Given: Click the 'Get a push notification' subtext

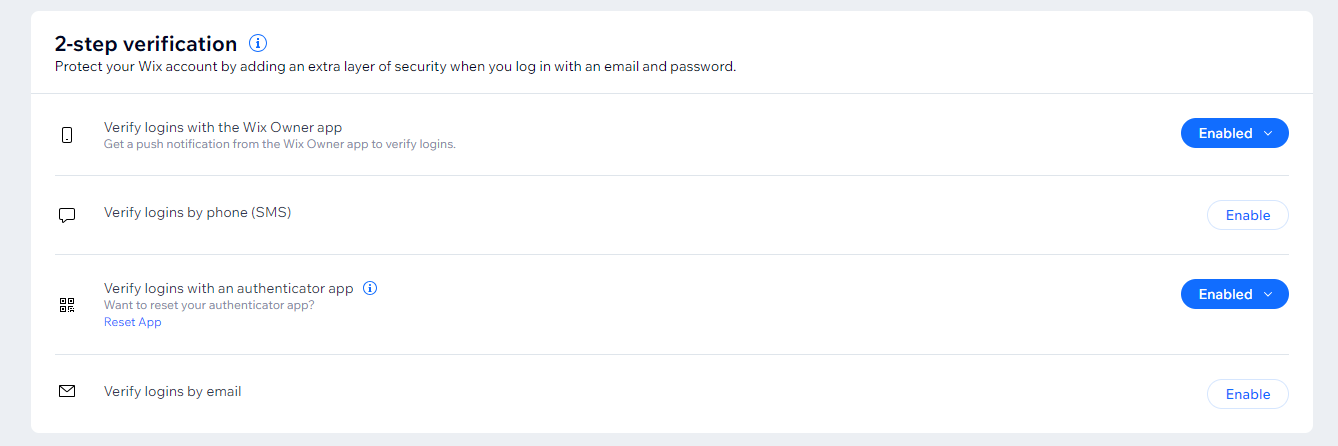Looking at the screenshot, I should coord(280,144).
